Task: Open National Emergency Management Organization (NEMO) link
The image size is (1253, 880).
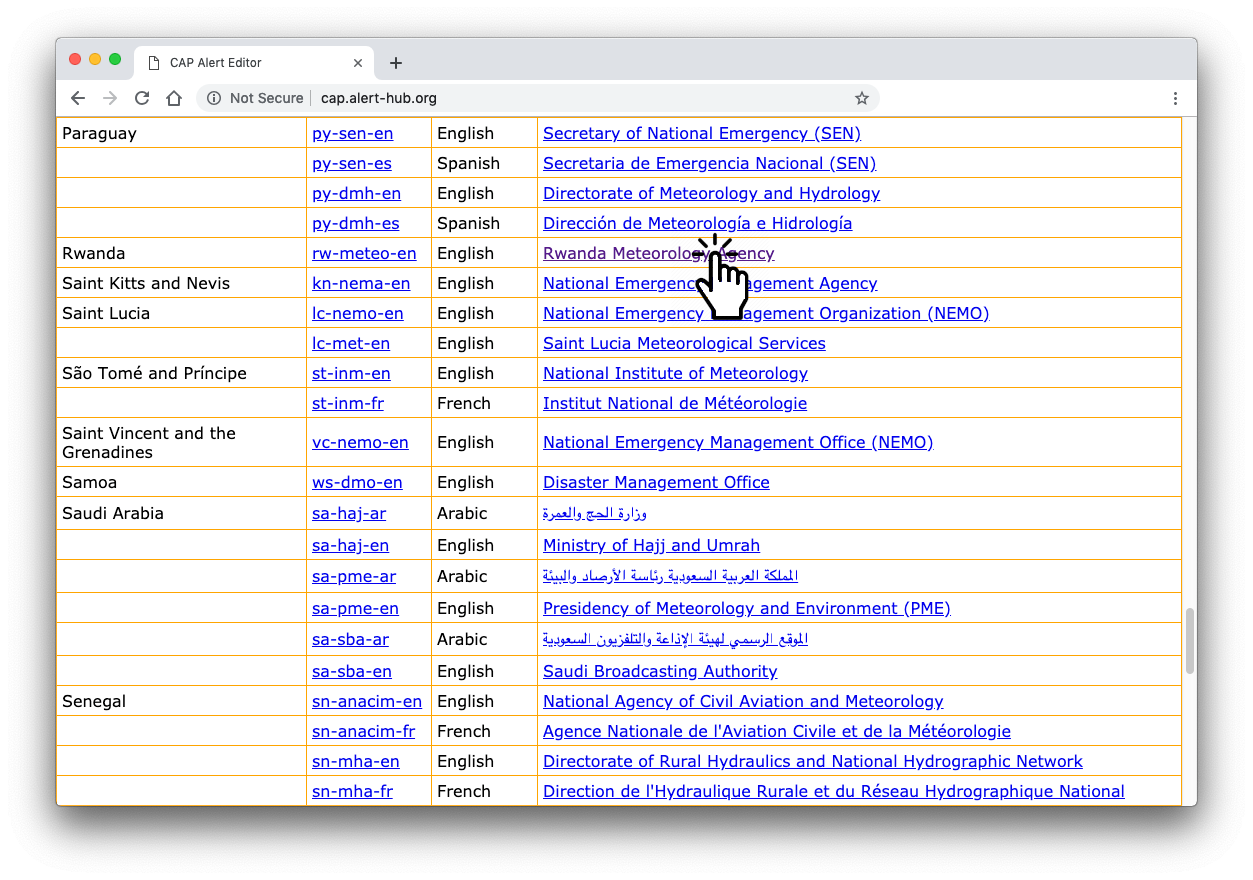Action: (766, 313)
